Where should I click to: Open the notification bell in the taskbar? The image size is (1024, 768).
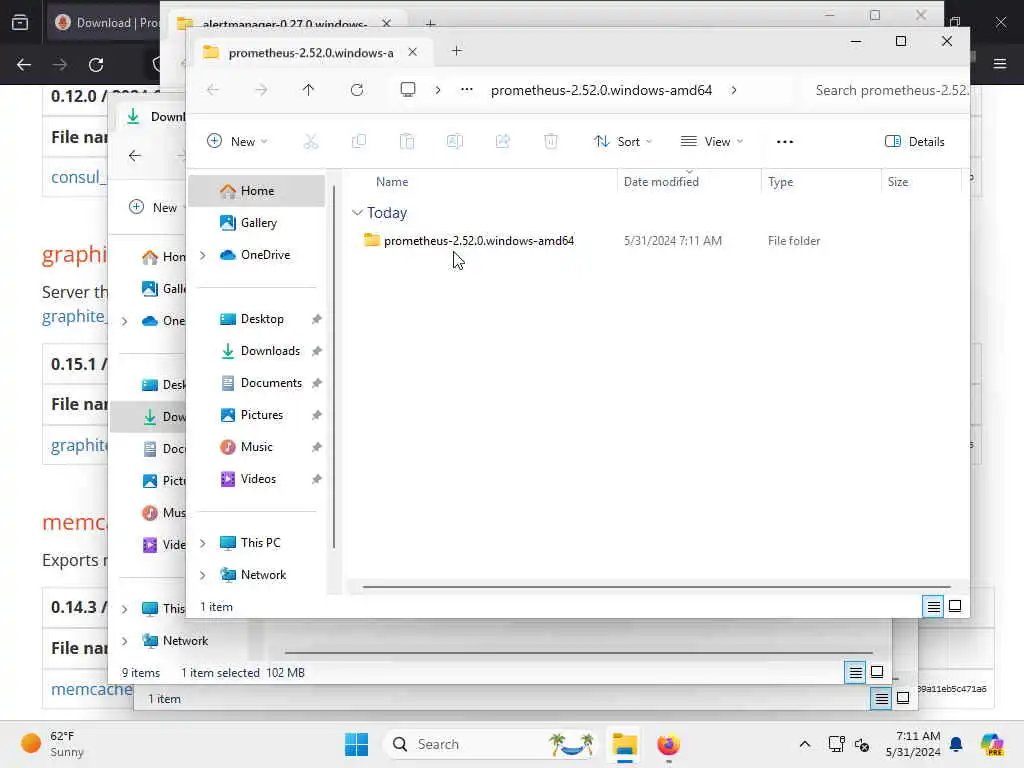956,744
